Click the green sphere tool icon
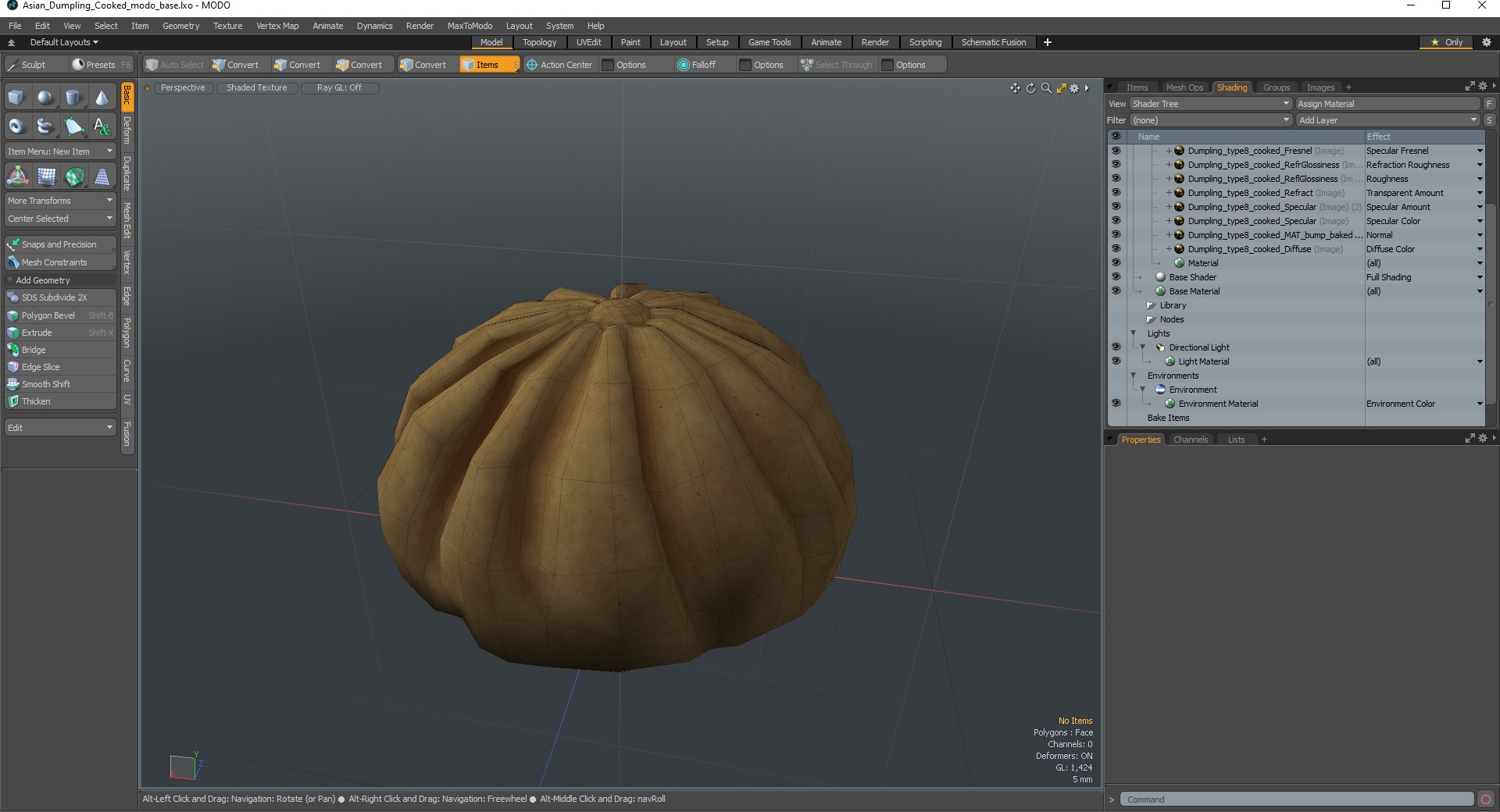Viewport: 1500px width, 812px height. [x=74, y=176]
